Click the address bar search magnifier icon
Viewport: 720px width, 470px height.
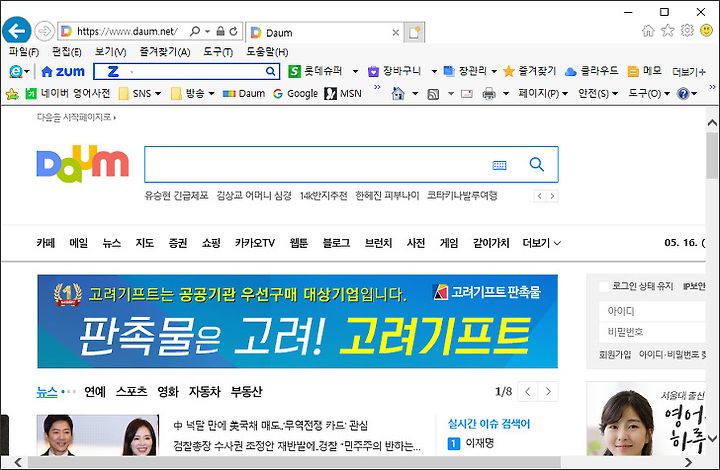click(x=195, y=31)
